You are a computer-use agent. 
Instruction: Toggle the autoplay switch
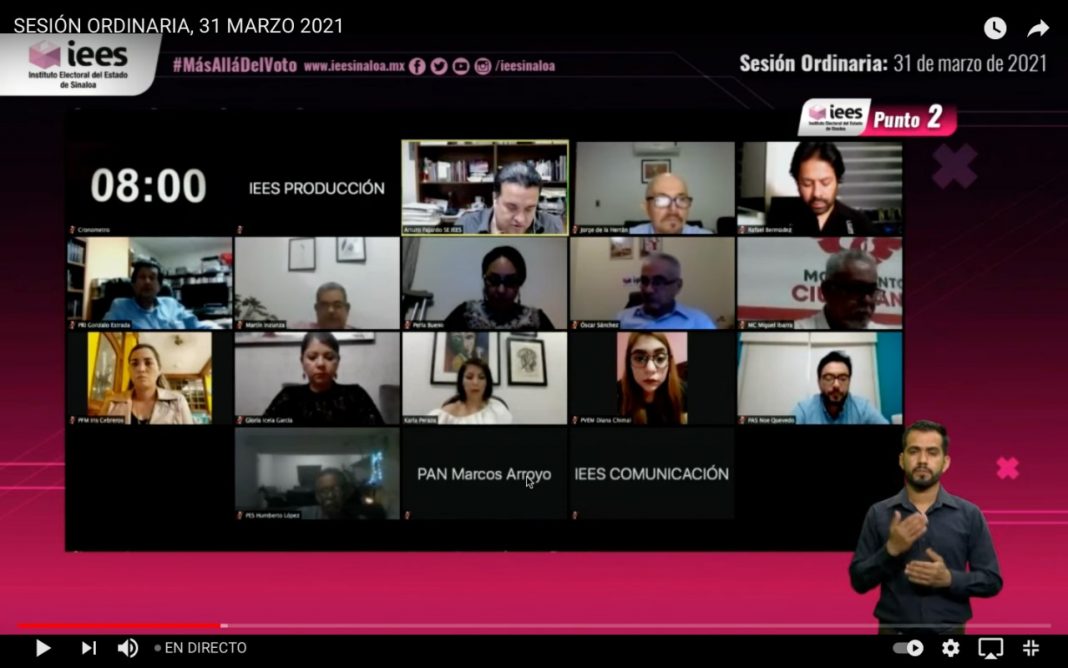tap(908, 648)
